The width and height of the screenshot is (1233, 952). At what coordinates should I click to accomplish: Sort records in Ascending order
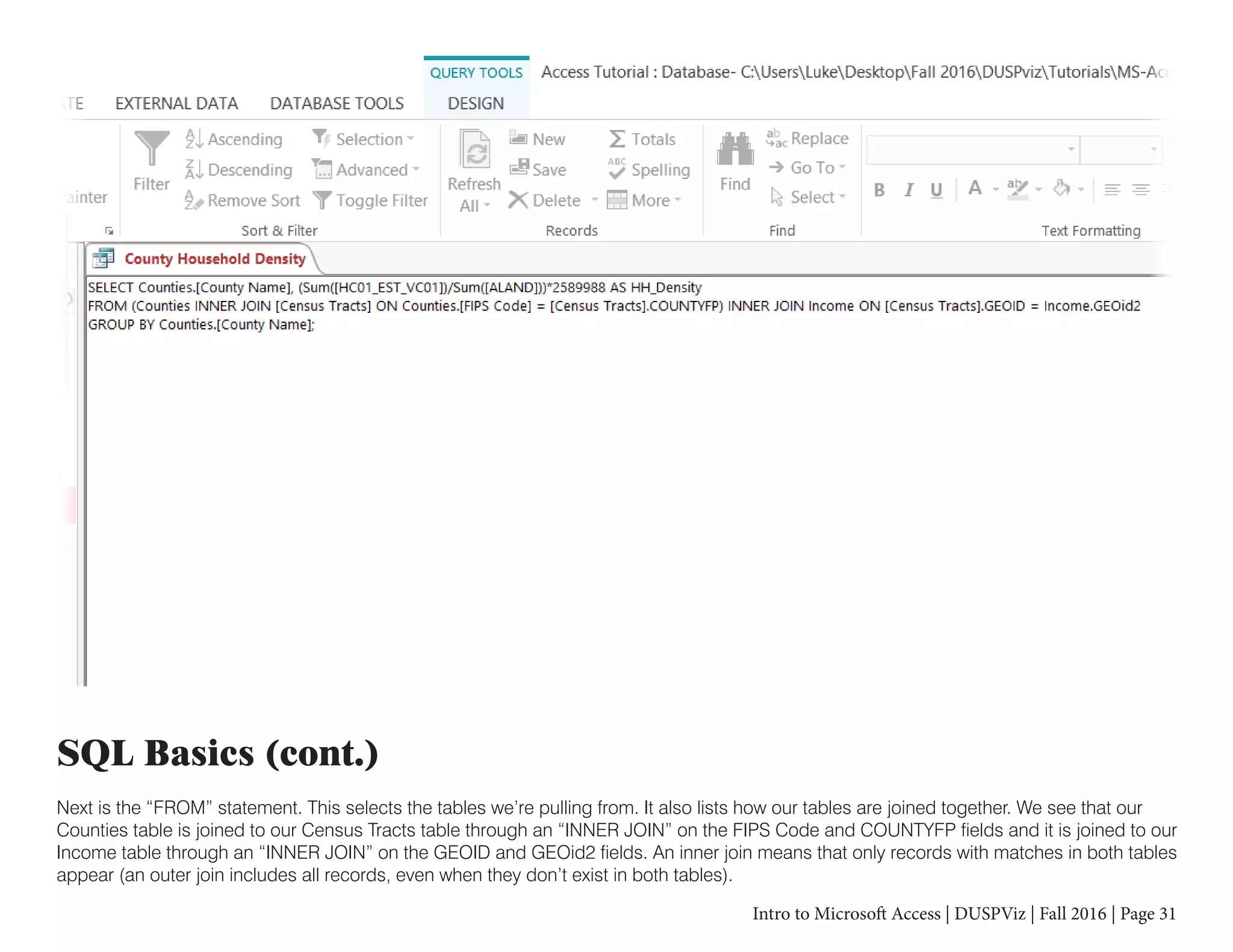(234, 139)
